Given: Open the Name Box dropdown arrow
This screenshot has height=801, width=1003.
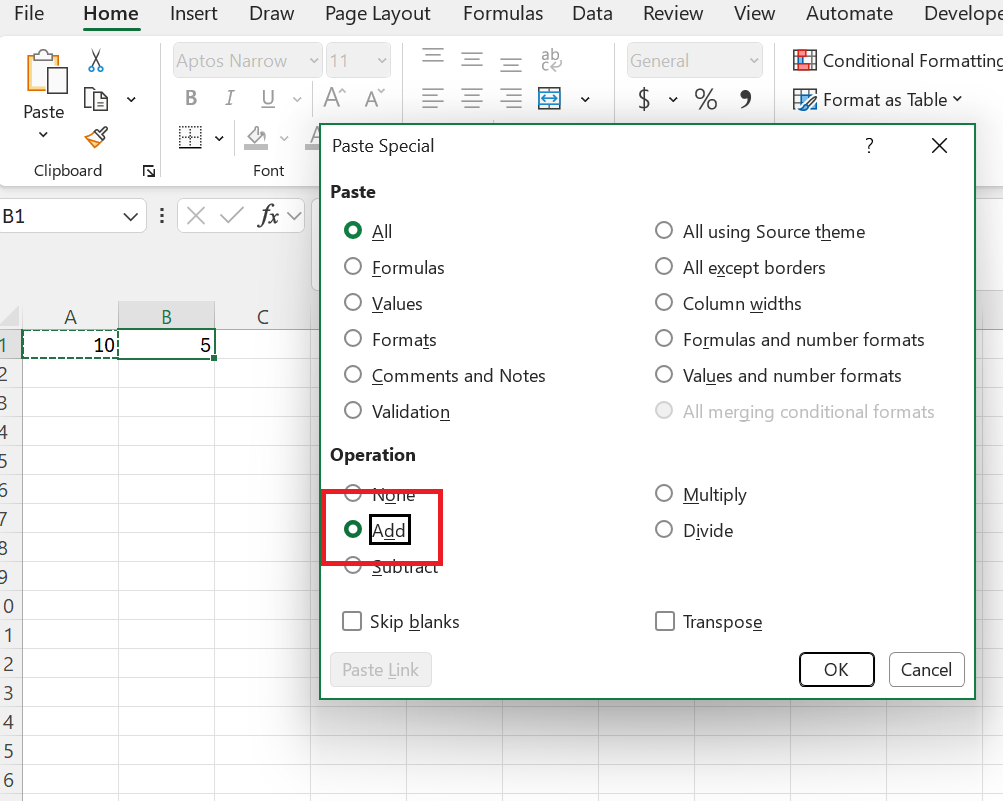Looking at the screenshot, I should [x=130, y=216].
